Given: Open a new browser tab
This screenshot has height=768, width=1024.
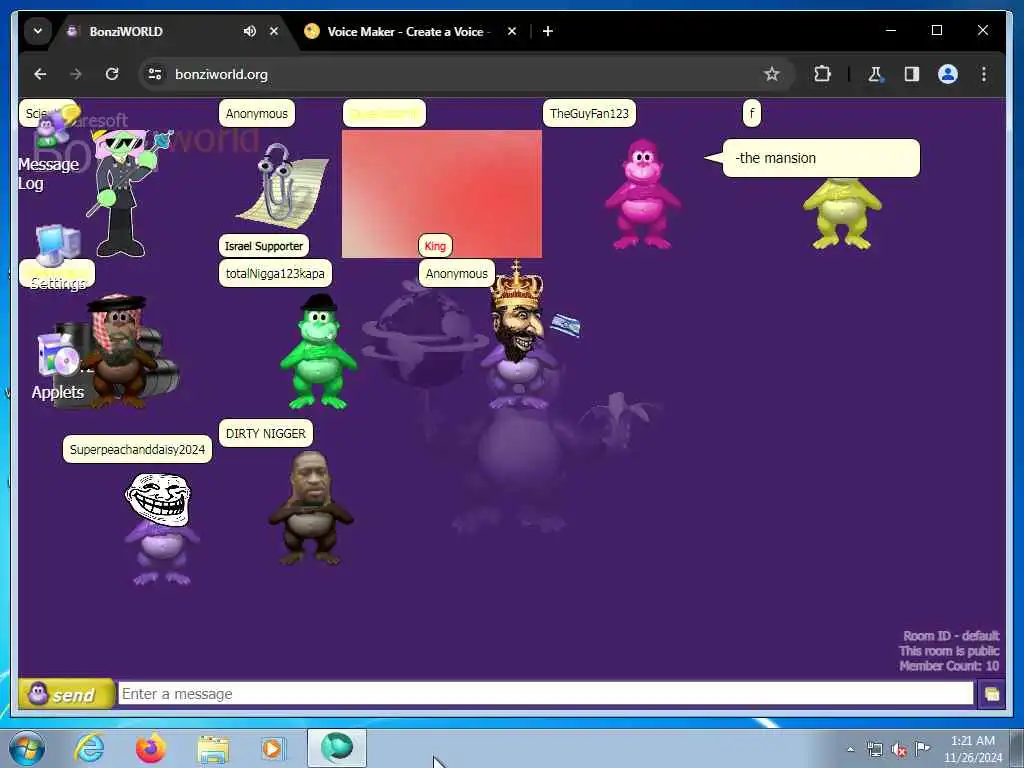Looking at the screenshot, I should [x=548, y=31].
